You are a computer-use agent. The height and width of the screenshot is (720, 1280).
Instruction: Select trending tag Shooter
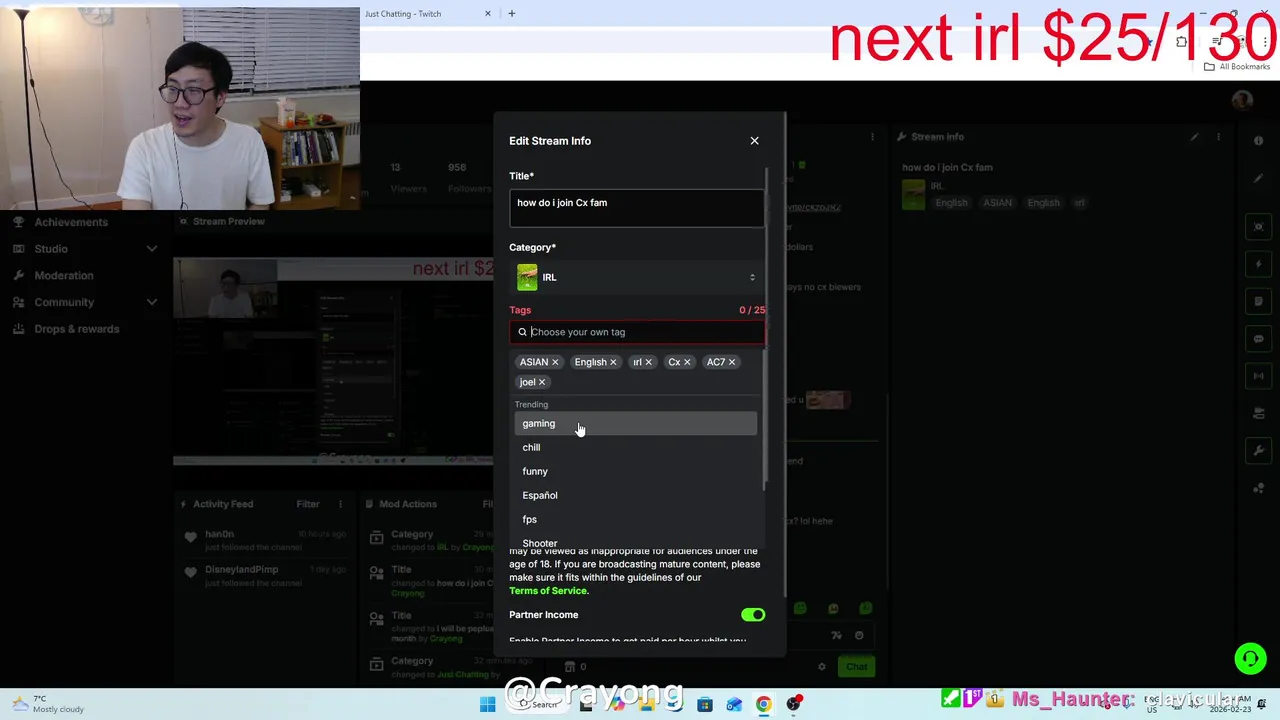(636, 543)
